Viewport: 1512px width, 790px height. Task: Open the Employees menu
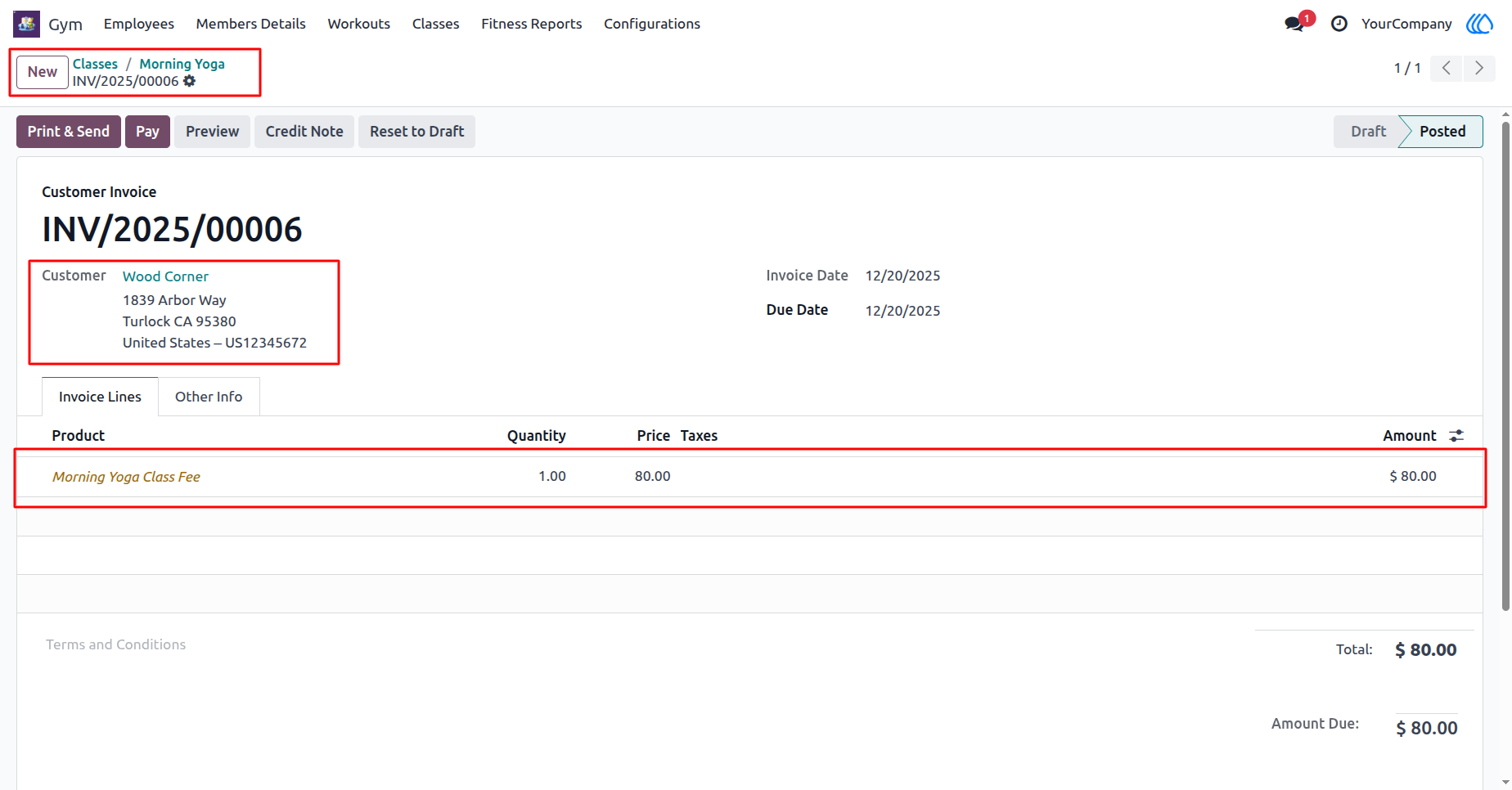point(139,24)
